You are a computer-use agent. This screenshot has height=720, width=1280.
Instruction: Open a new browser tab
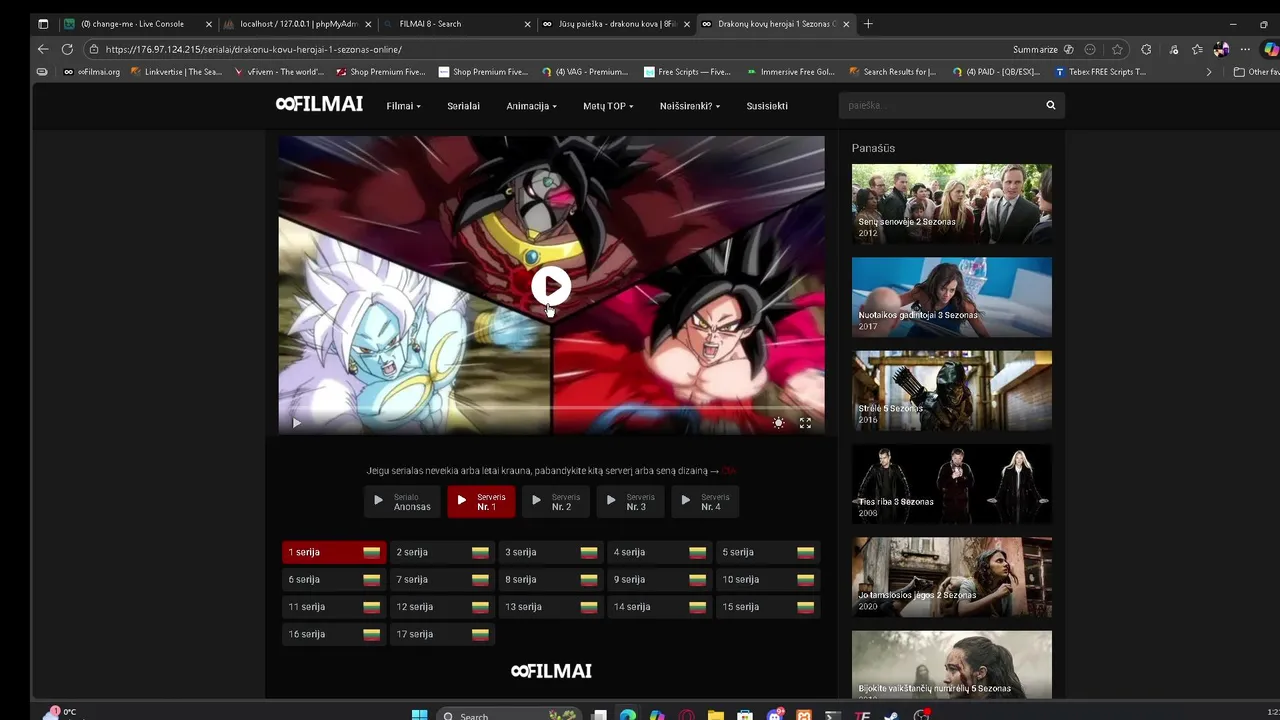tap(868, 24)
